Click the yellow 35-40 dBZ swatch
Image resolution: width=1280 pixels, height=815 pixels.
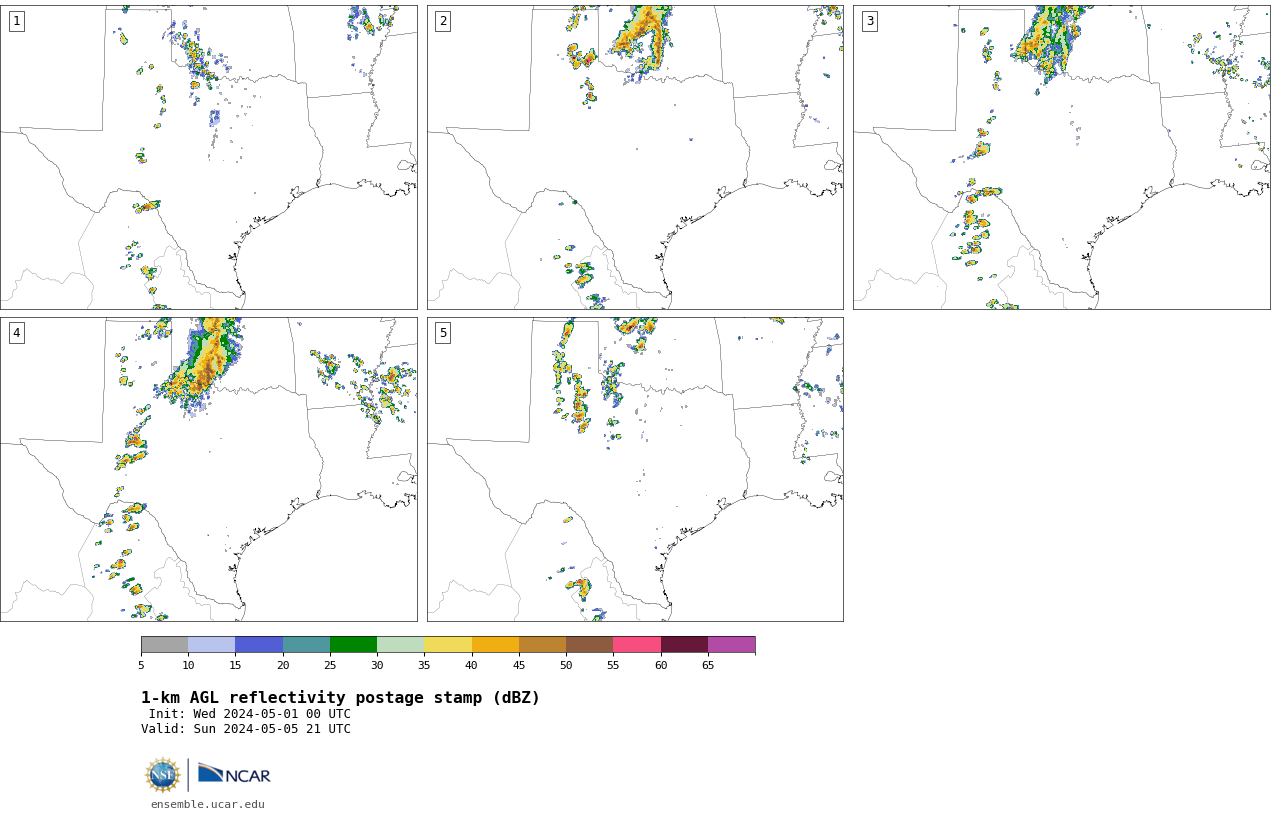448,644
